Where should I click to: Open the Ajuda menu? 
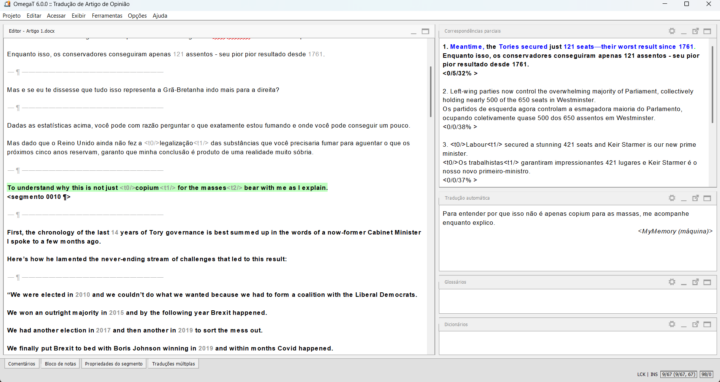point(160,16)
